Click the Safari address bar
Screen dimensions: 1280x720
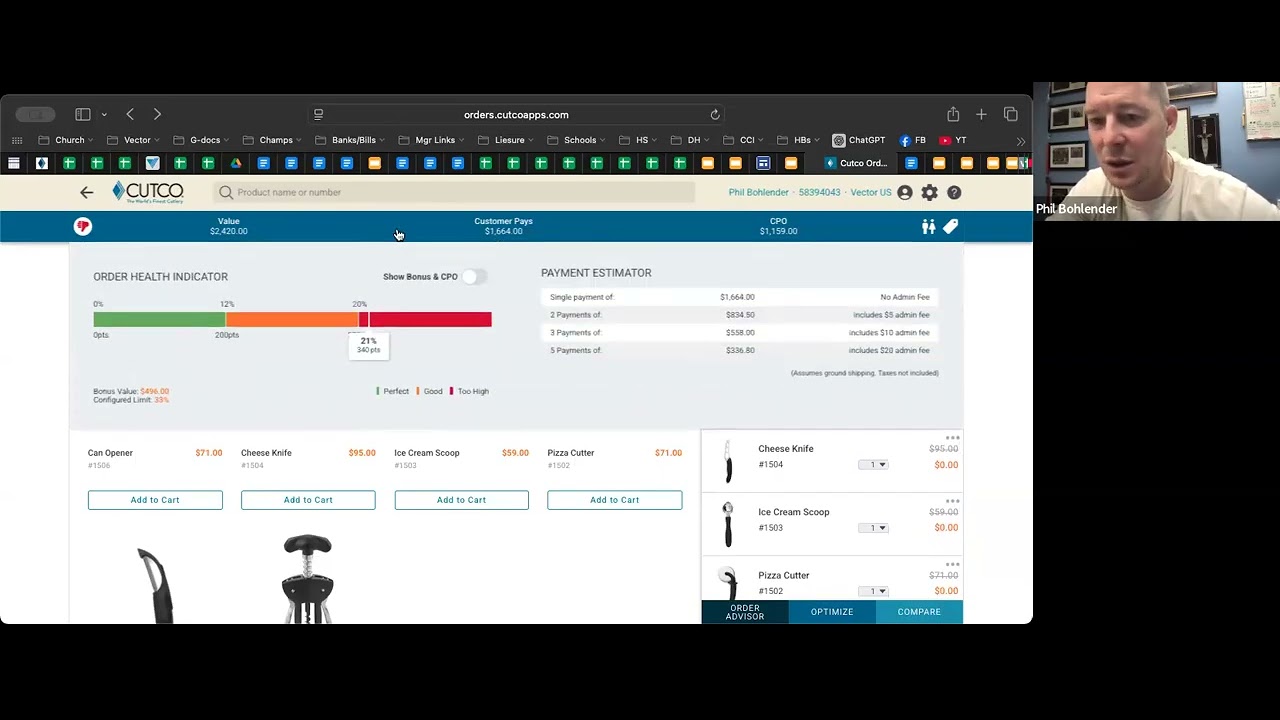pos(516,115)
